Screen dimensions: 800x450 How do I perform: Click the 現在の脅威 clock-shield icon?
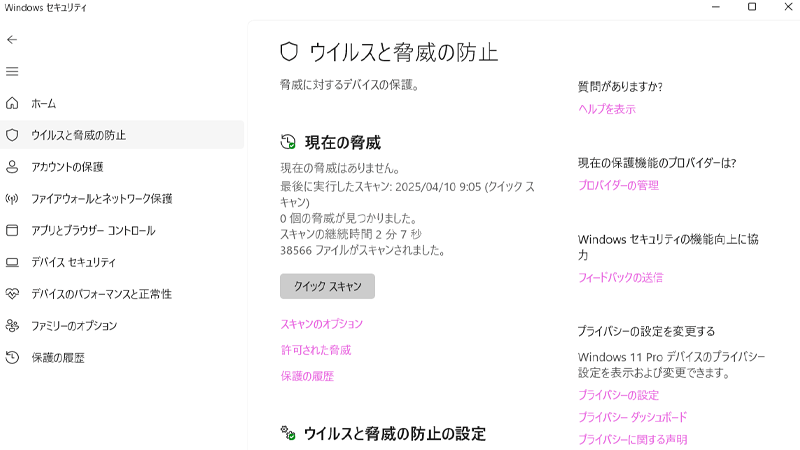(288, 142)
